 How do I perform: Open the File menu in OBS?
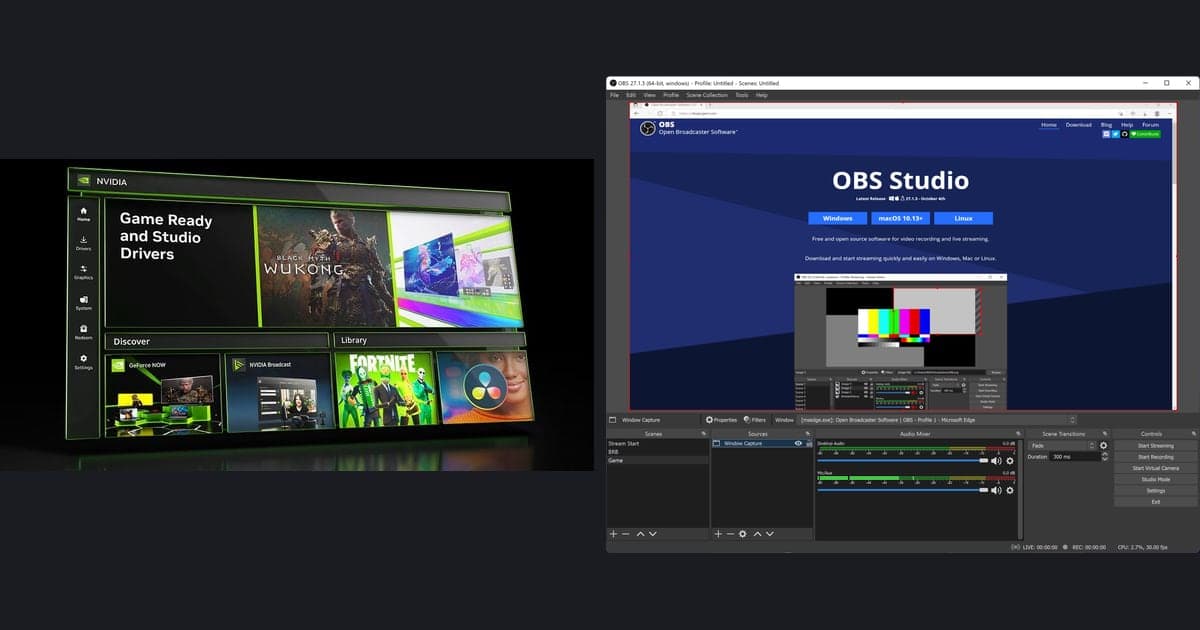615,95
